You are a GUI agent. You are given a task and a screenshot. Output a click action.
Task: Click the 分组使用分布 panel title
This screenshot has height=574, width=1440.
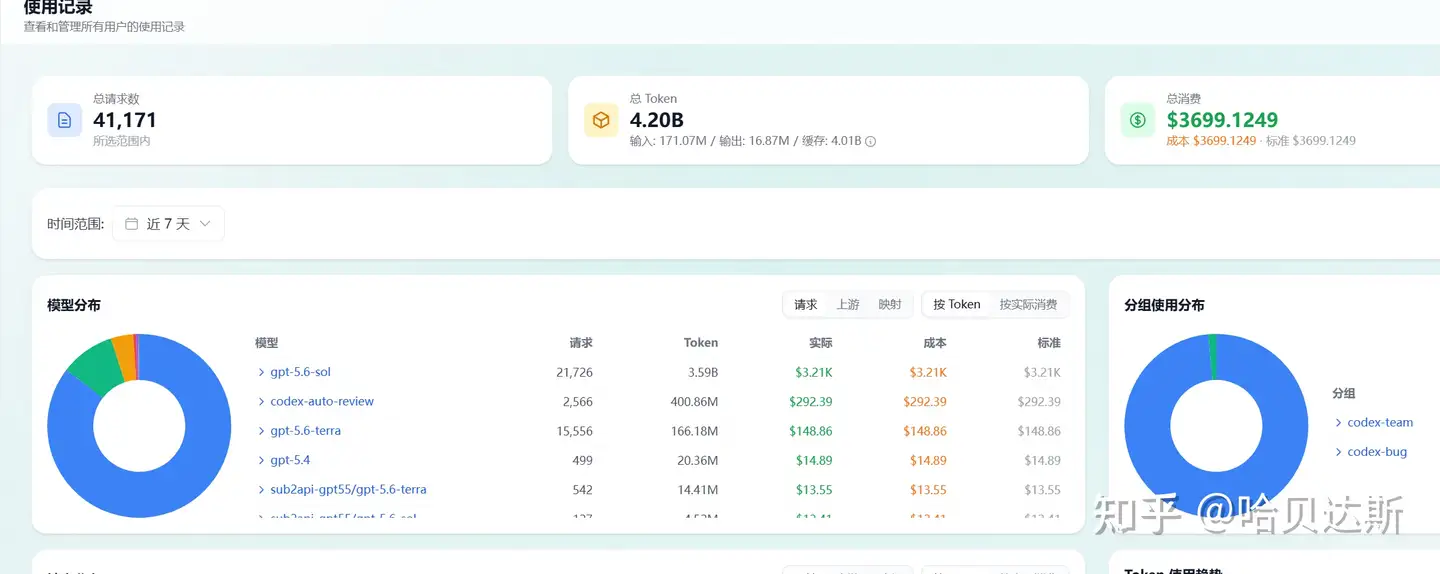[1164, 305]
